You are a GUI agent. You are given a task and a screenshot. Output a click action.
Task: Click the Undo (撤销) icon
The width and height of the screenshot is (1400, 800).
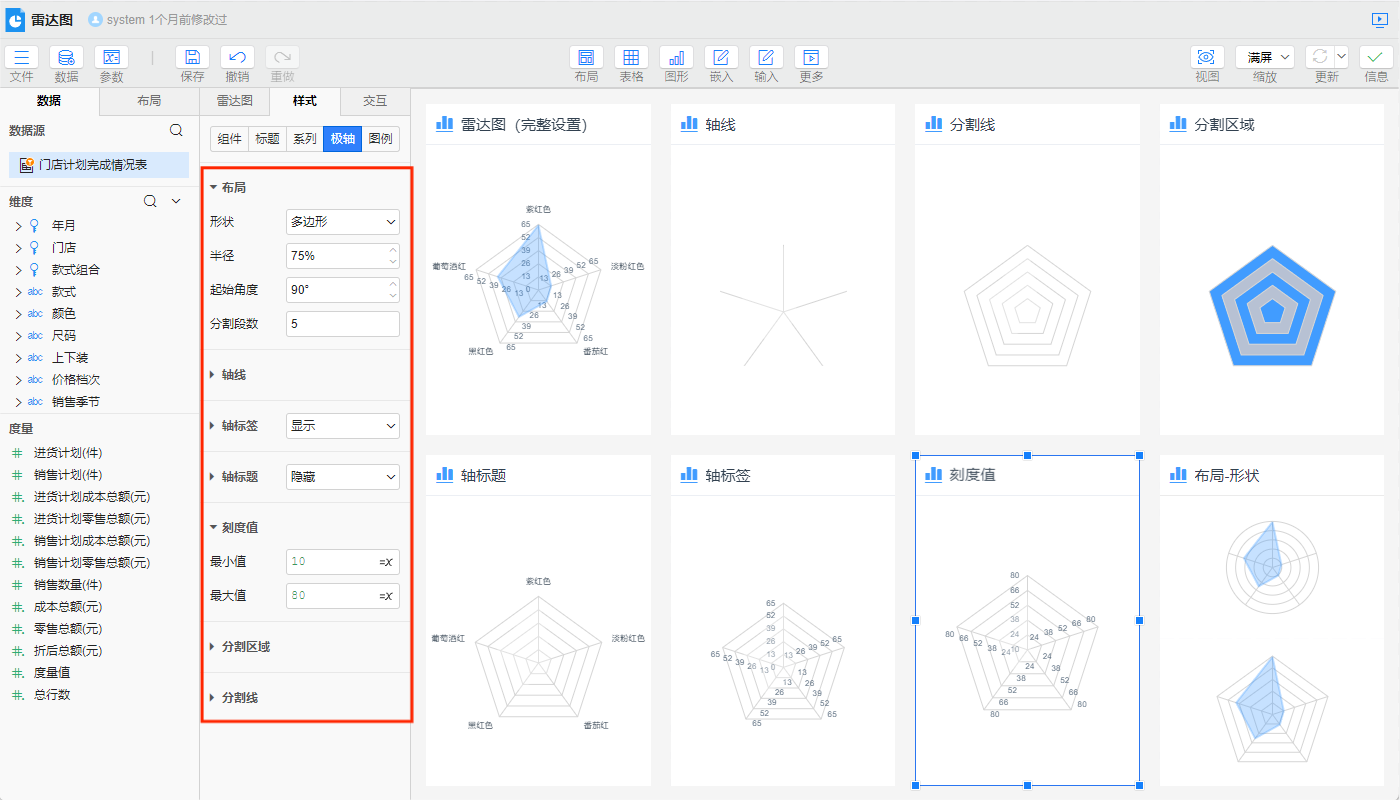pyautogui.click(x=237, y=58)
